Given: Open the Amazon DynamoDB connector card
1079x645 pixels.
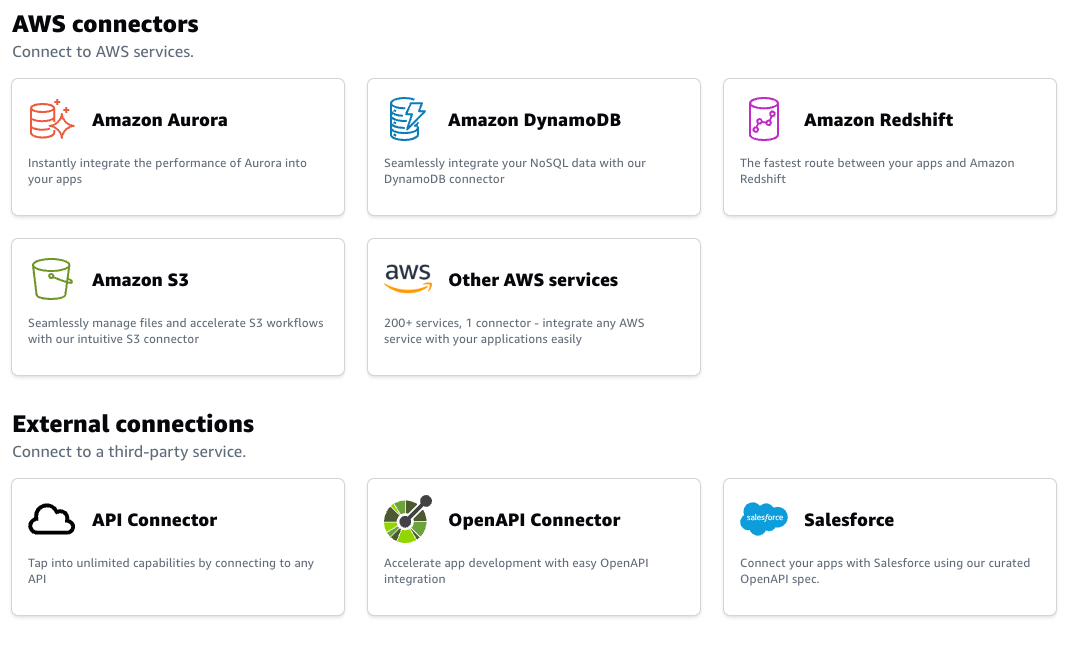Looking at the screenshot, I should (534, 147).
